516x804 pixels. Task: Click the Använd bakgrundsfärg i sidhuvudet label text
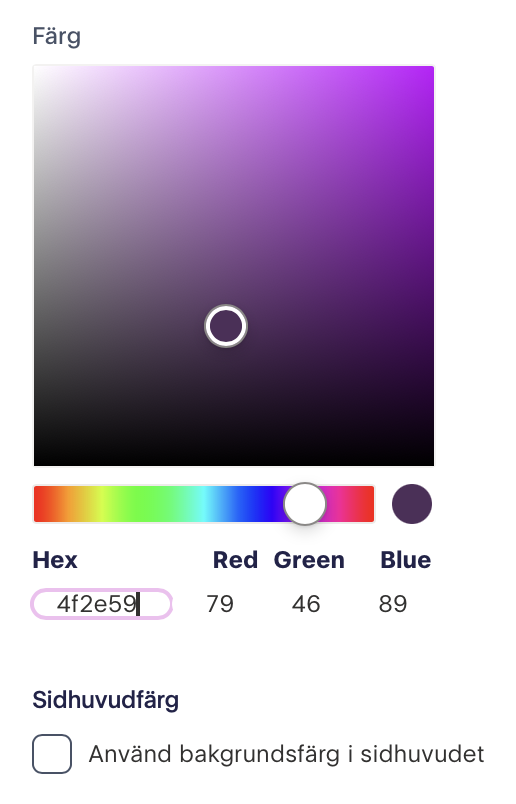(286, 754)
